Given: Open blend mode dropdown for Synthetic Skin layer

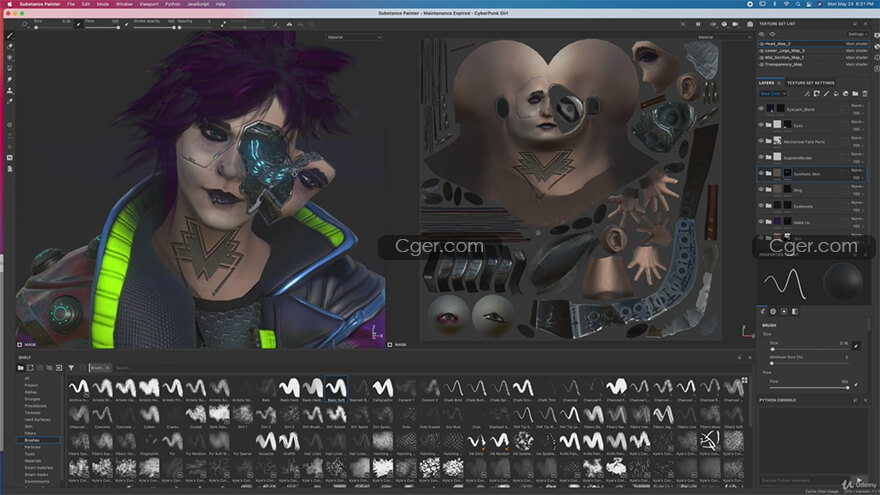Looking at the screenshot, I should (857, 171).
